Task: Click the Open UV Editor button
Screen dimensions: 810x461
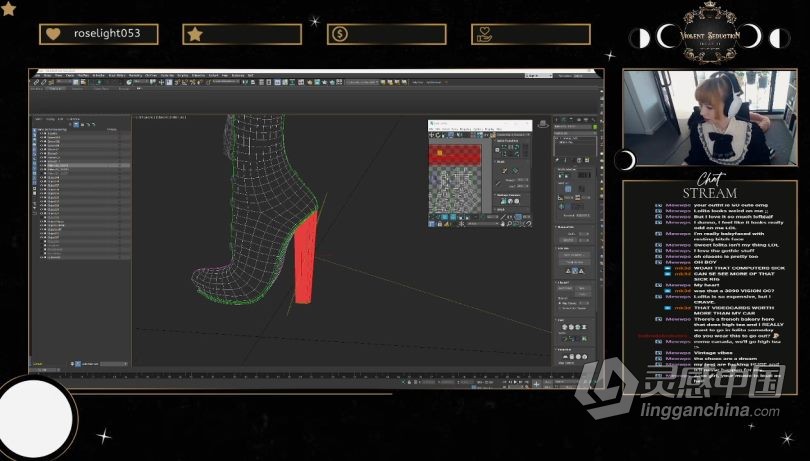Action: pos(573,255)
